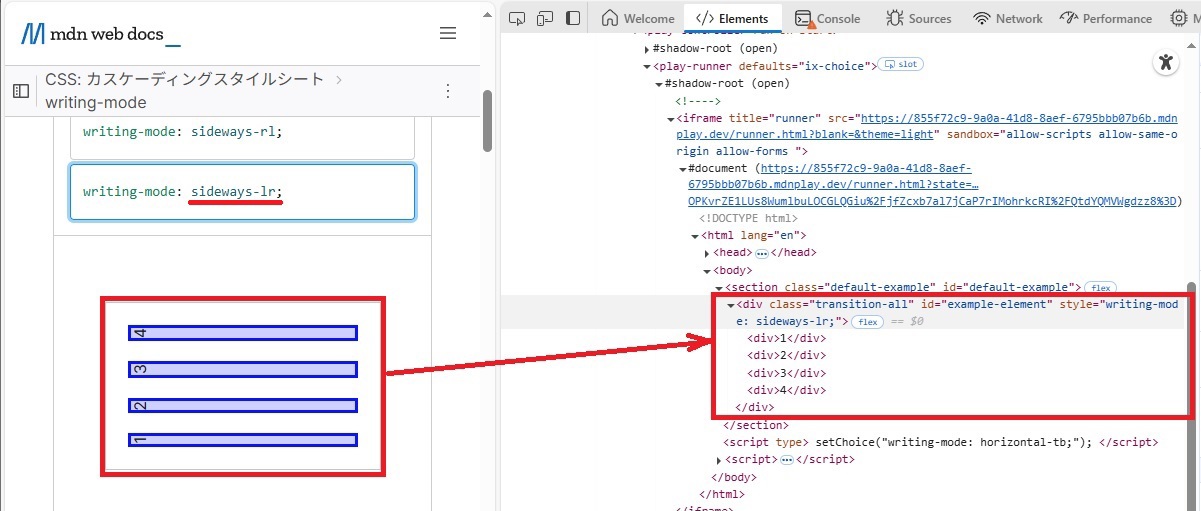Switch to the Welcome tab

pos(638,18)
